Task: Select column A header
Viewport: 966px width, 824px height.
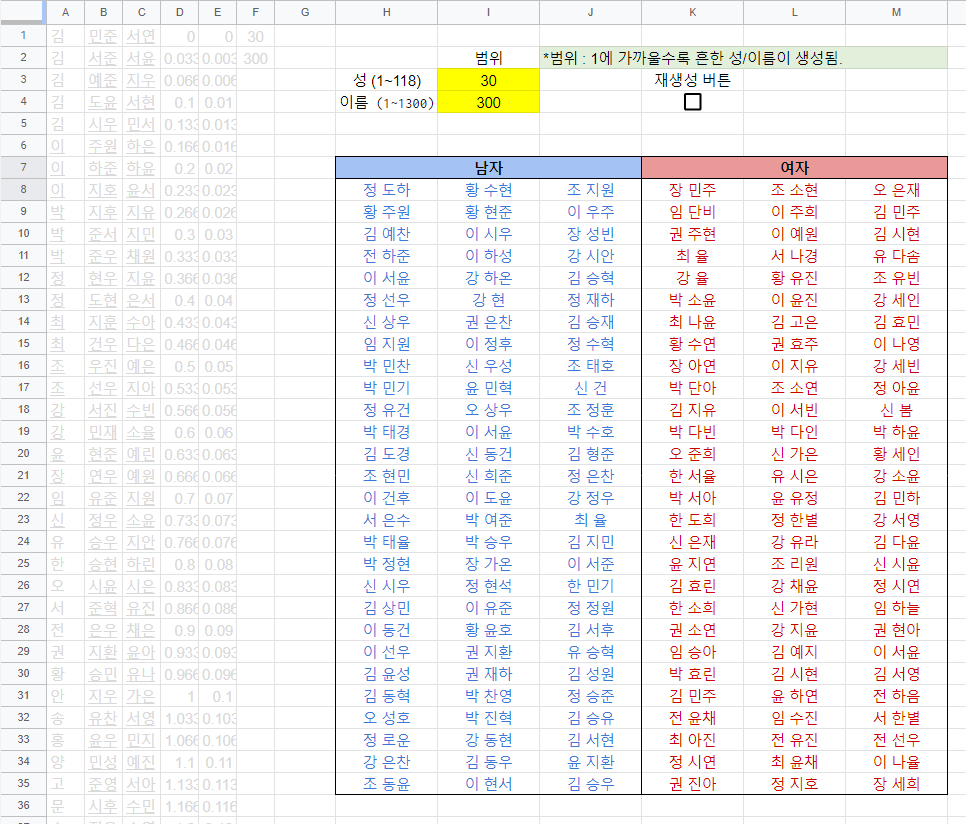Action: pyautogui.click(x=65, y=11)
